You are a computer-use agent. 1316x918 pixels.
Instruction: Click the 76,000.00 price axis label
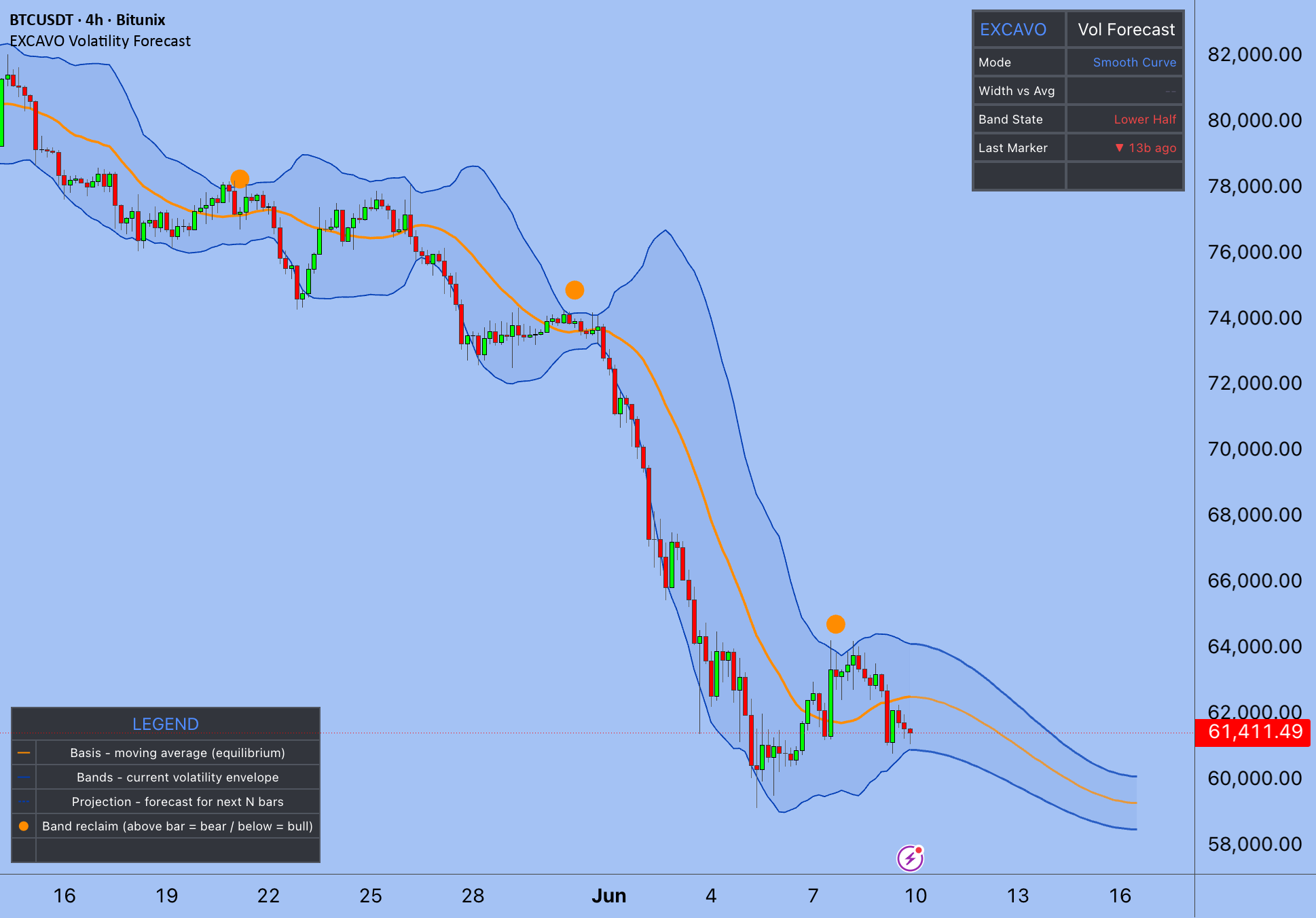pos(1254,252)
